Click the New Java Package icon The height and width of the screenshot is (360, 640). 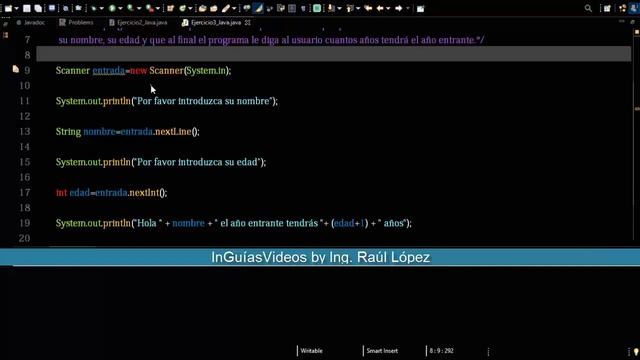[x=170, y=8]
